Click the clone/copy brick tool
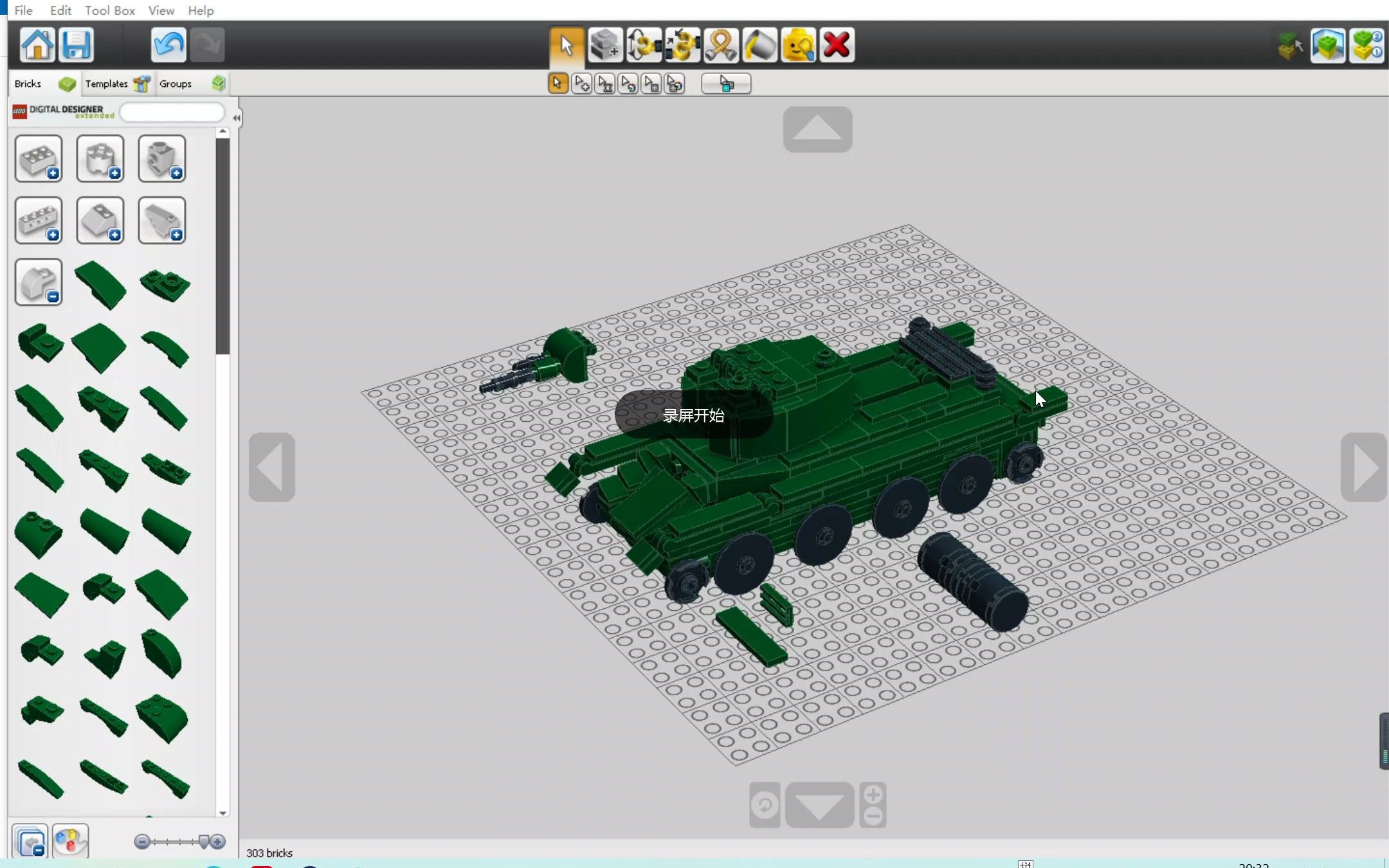This screenshot has width=1389, height=868. tap(605, 44)
